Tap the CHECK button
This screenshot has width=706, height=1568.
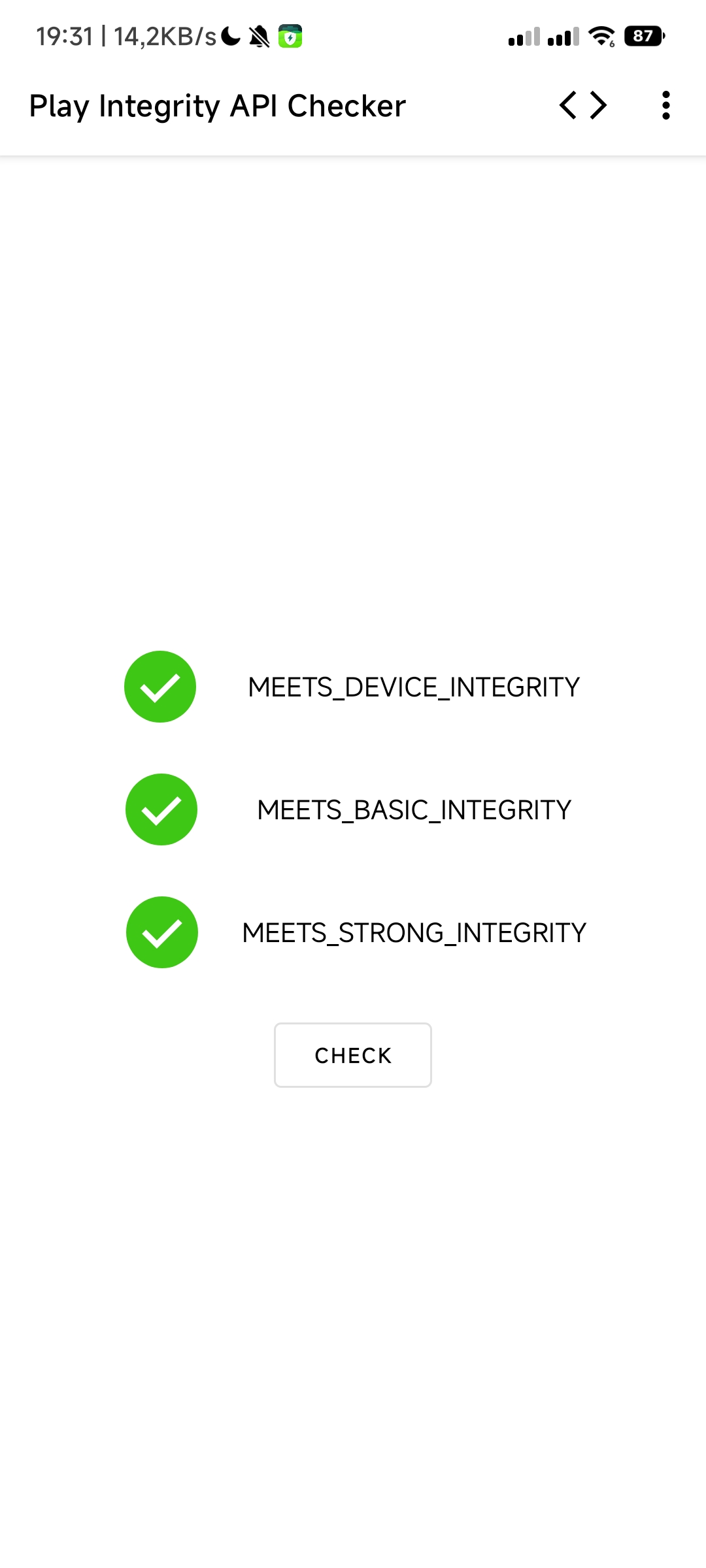point(353,1055)
